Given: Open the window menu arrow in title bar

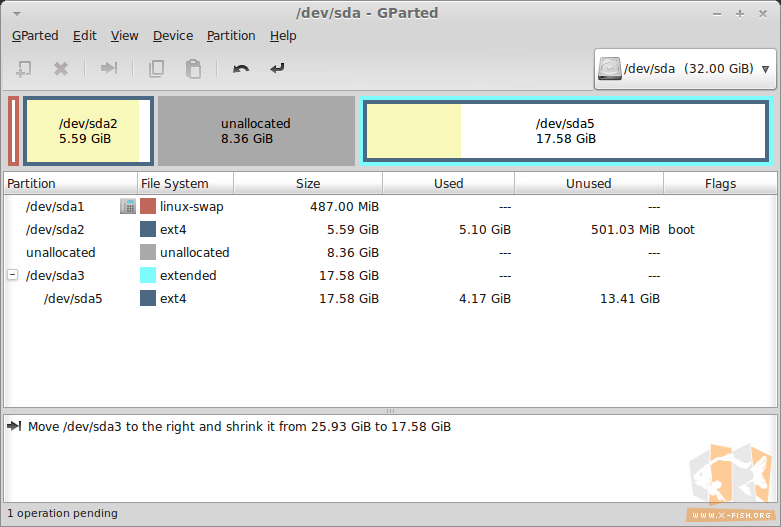Looking at the screenshot, I should [x=17, y=14].
